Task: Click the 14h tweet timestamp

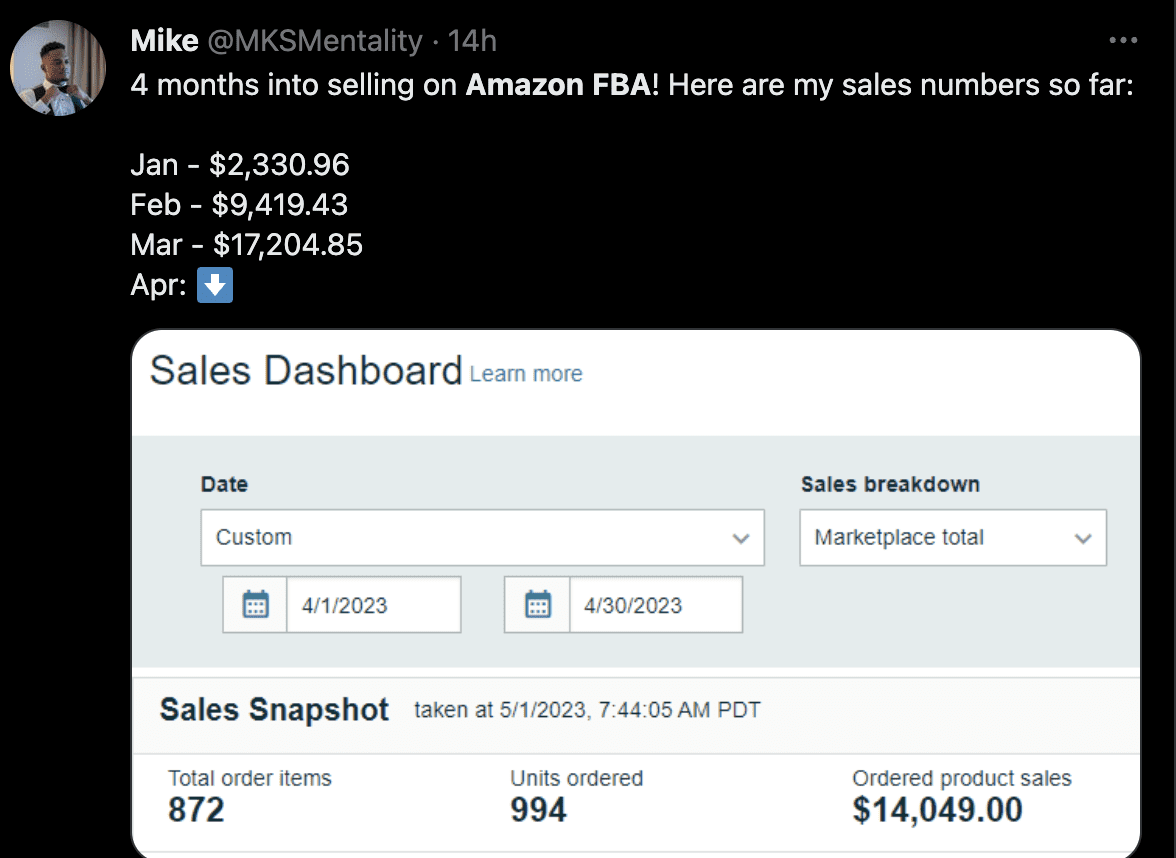Action: tap(473, 41)
